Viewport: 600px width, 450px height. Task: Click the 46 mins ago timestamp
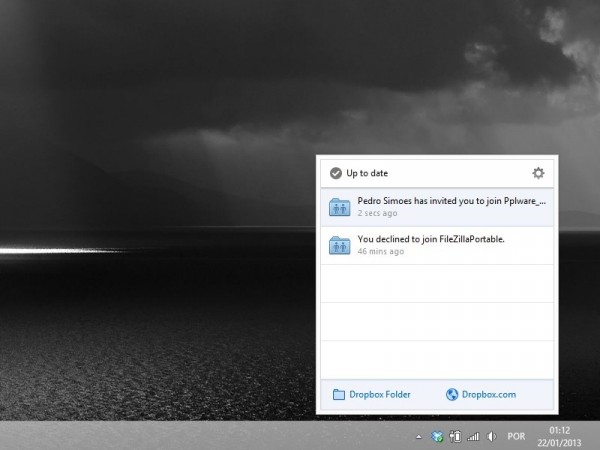[x=381, y=251]
